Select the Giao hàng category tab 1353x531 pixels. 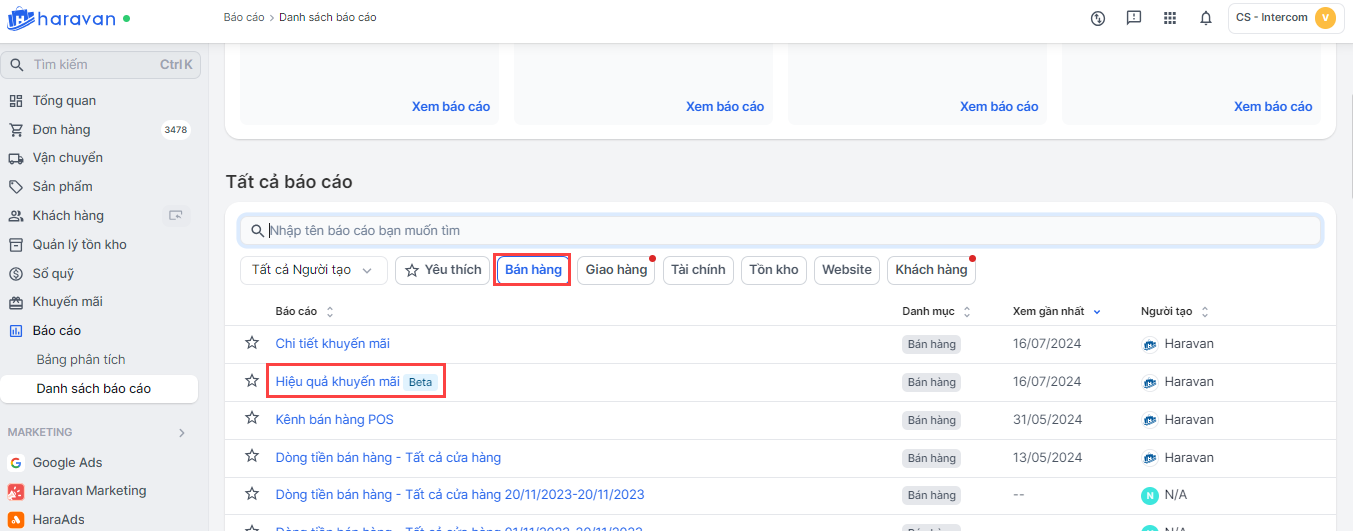click(616, 270)
